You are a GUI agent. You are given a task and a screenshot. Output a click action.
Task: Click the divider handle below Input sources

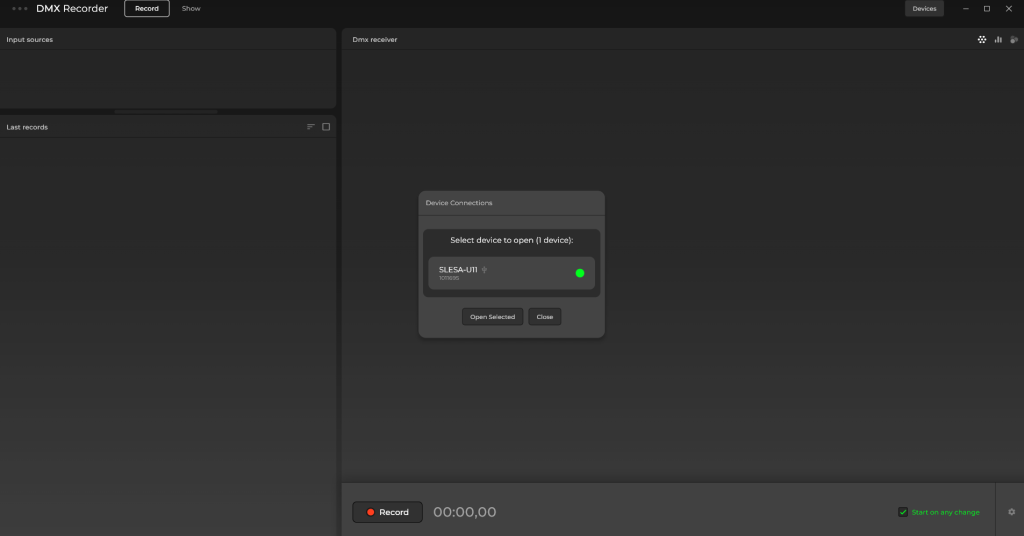tap(167, 111)
